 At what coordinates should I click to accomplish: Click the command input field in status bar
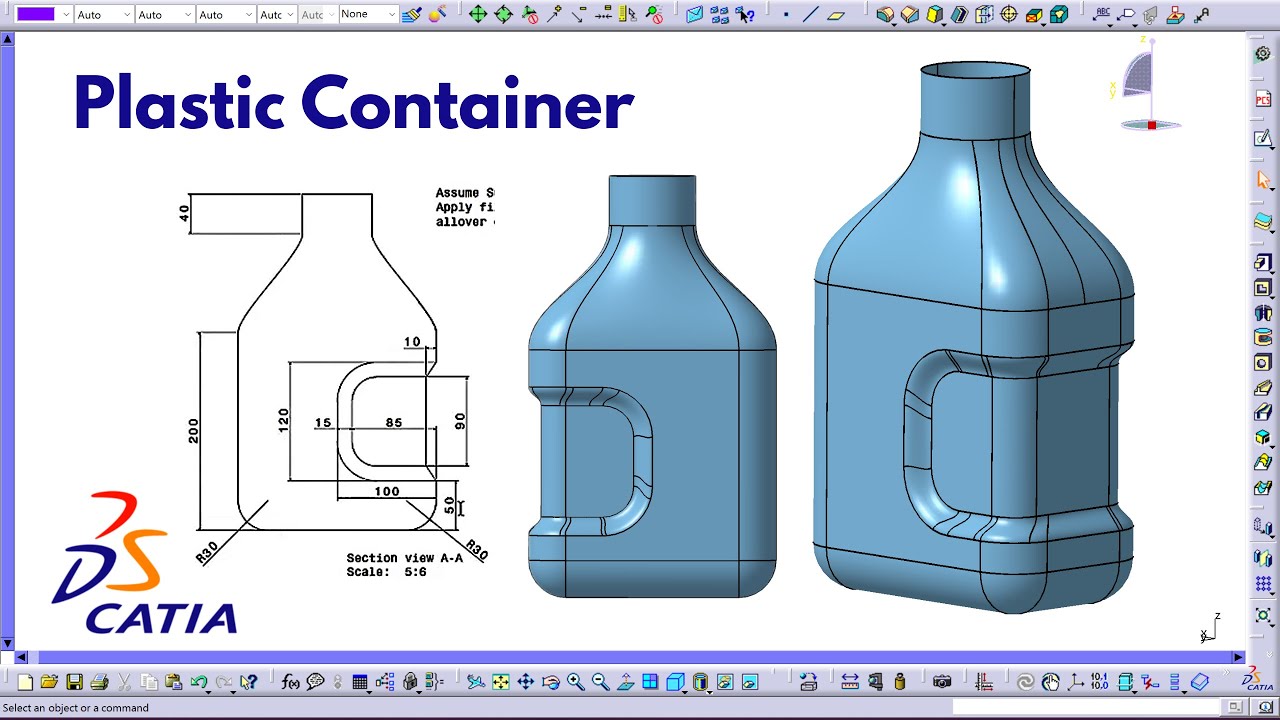click(x=1085, y=707)
